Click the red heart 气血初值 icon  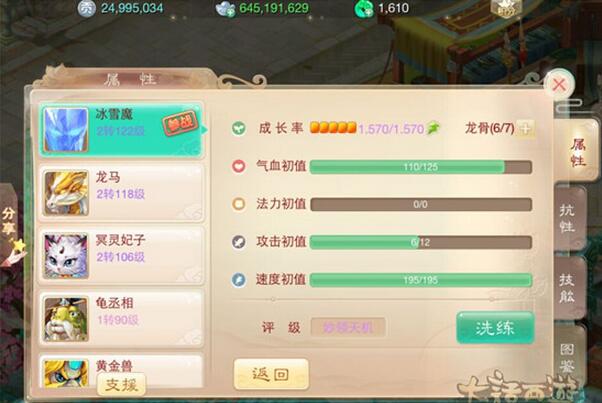tap(238, 166)
